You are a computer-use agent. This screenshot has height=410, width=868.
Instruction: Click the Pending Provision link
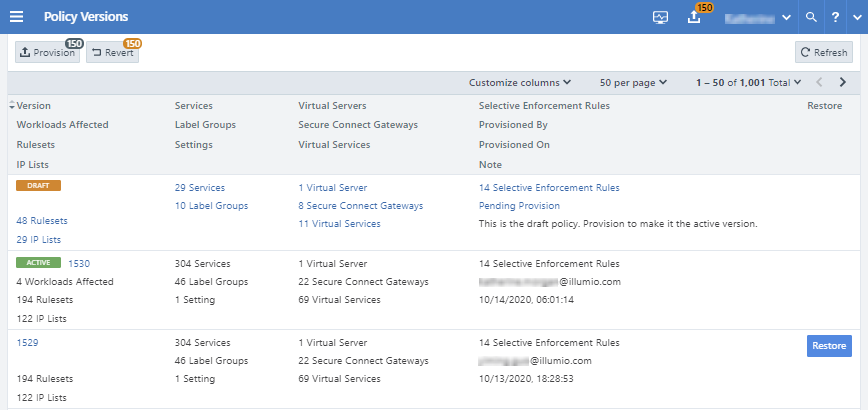coord(519,205)
